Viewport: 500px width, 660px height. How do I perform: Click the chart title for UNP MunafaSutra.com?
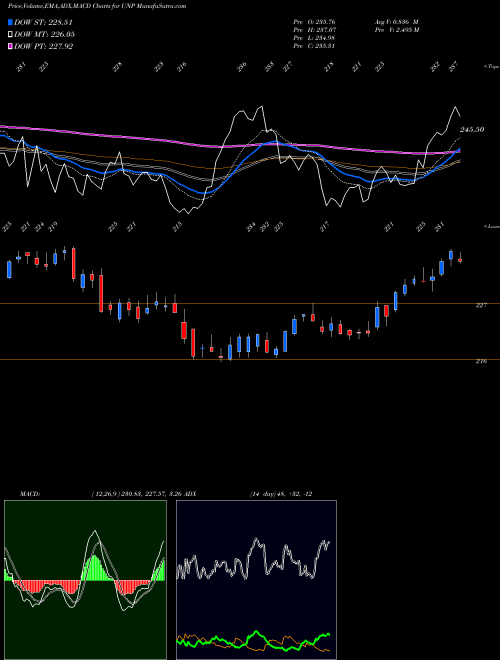point(97,6)
